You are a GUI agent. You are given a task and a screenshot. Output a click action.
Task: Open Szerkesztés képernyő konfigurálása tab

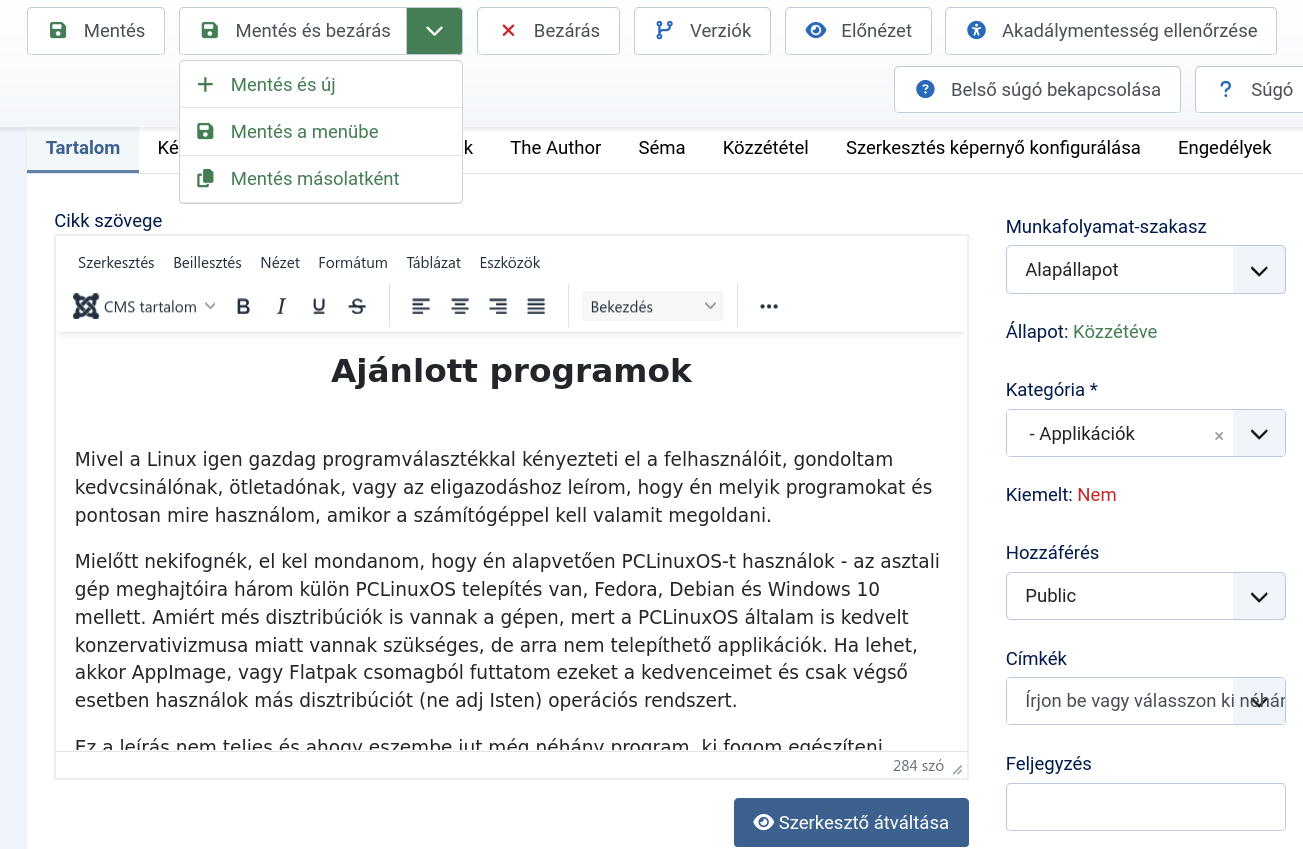(993, 148)
